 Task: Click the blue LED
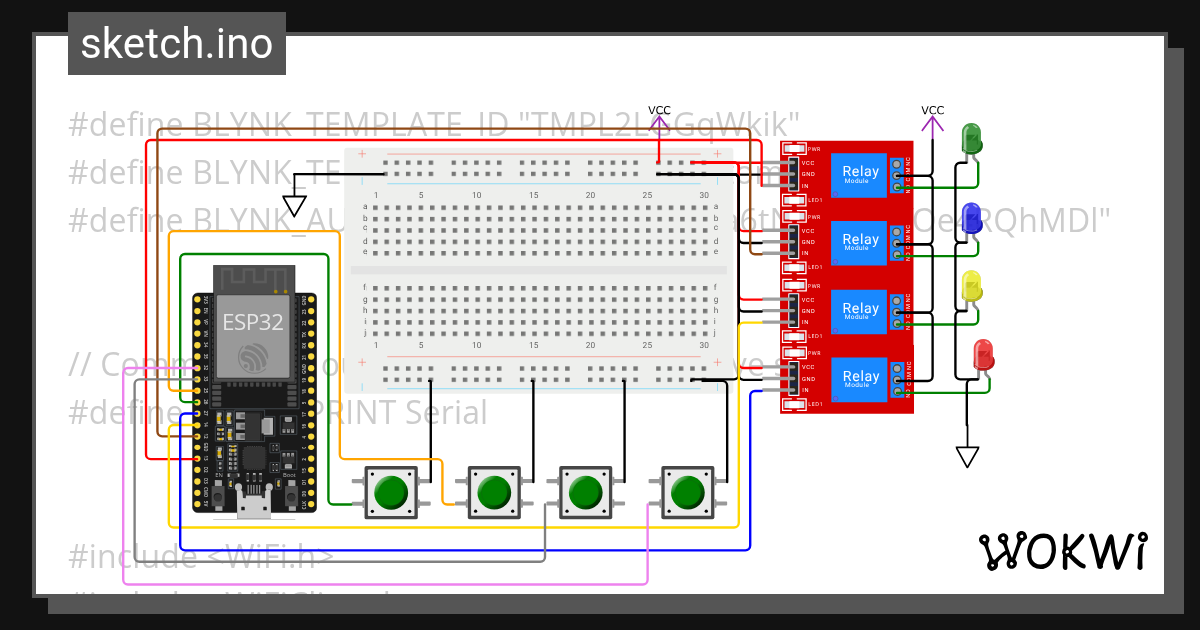pyautogui.click(x=970, y=219)
